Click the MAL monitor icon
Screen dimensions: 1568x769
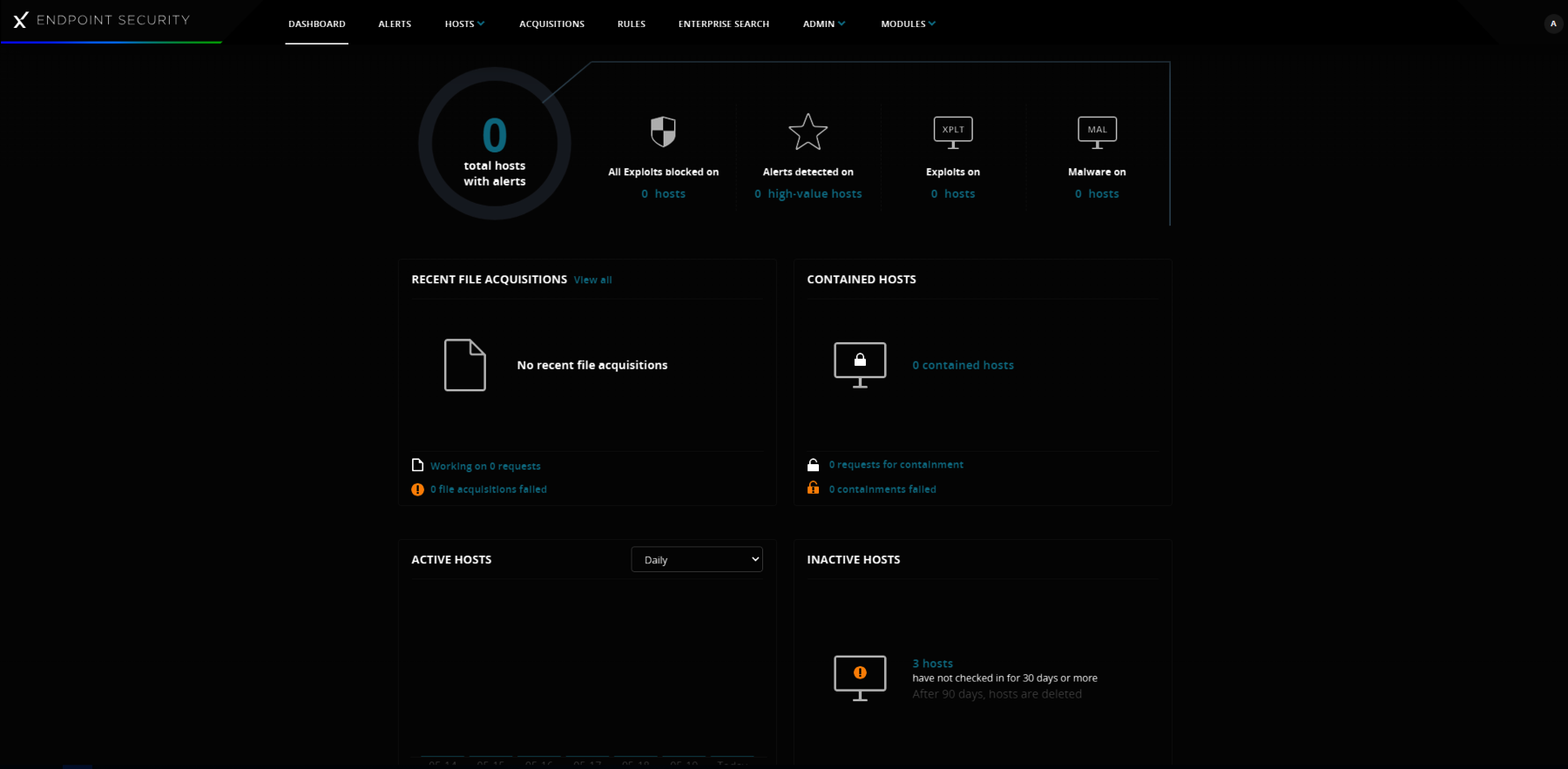click(x=1097, y=132)
